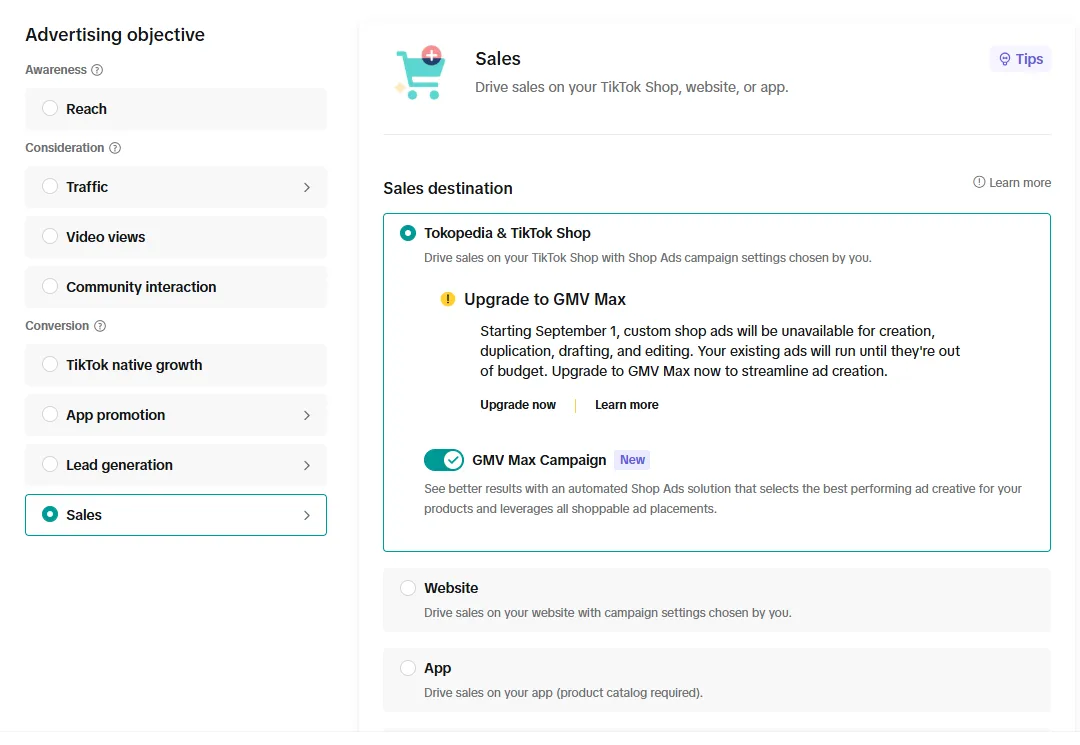The image size is (1080, 745).
Task: Click Learn more beside Sales destination
Action: [x=1019, y=182]
